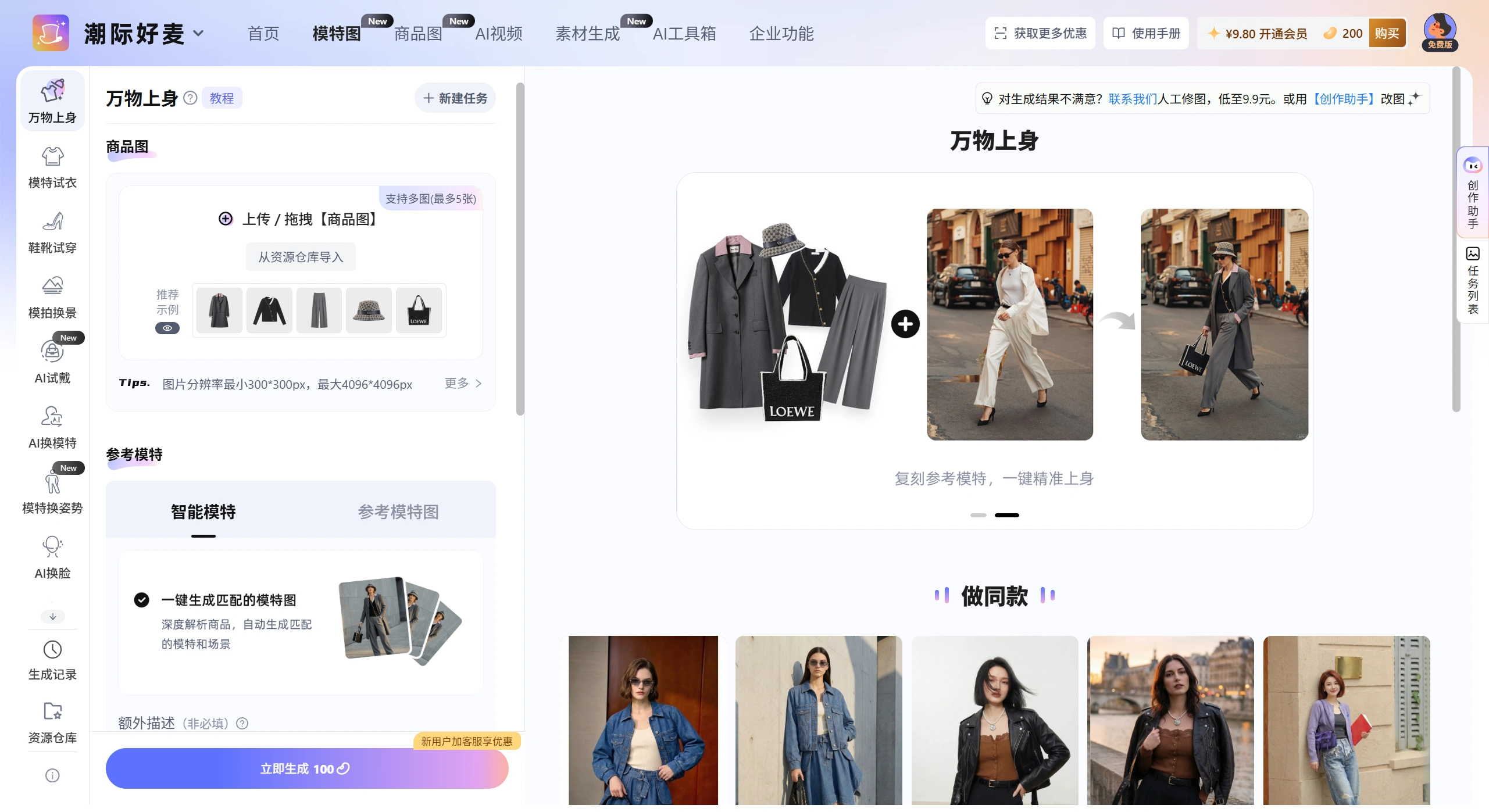Click 从资源仓库导入 button
The height and width of the screenshot is (812, 1489).
click(301, 257)
